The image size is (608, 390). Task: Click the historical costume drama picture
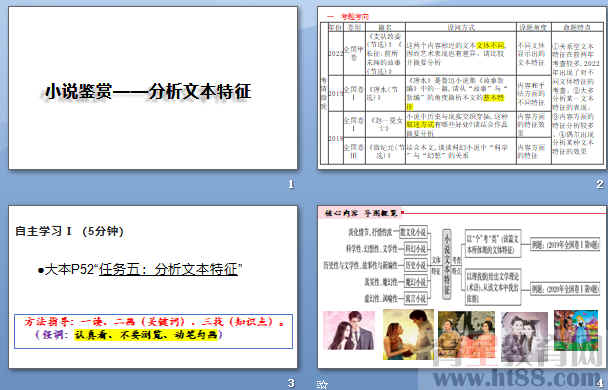click(x=466, y=334)
